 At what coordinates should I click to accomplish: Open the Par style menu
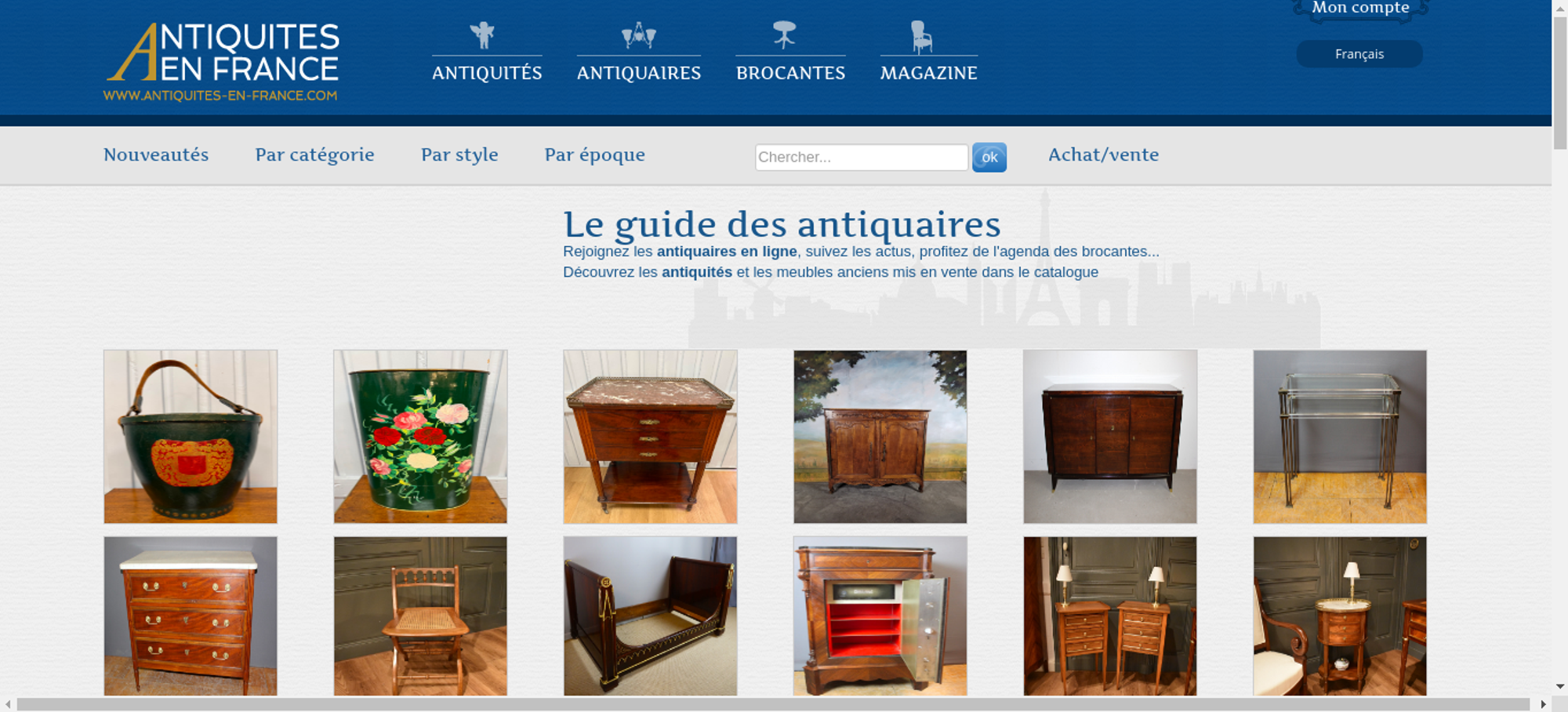(459, 155)
